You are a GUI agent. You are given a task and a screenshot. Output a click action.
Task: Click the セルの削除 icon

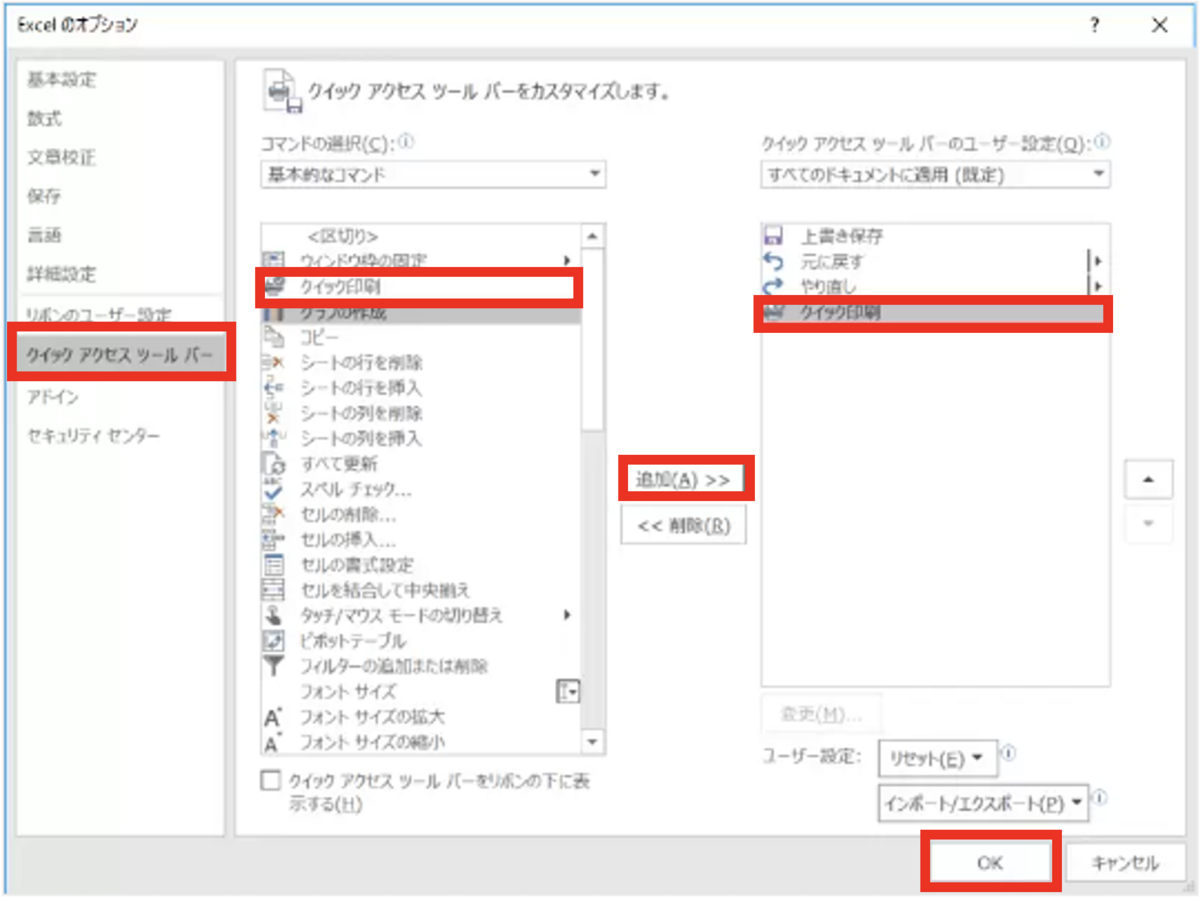tap(273, 514)
